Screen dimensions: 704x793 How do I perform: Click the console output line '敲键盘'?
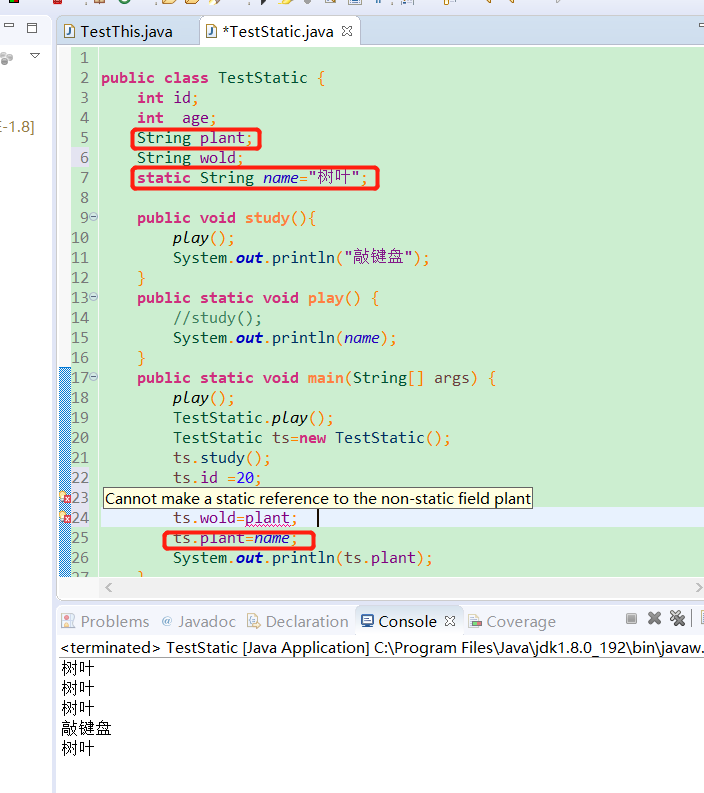pos(86,728)
